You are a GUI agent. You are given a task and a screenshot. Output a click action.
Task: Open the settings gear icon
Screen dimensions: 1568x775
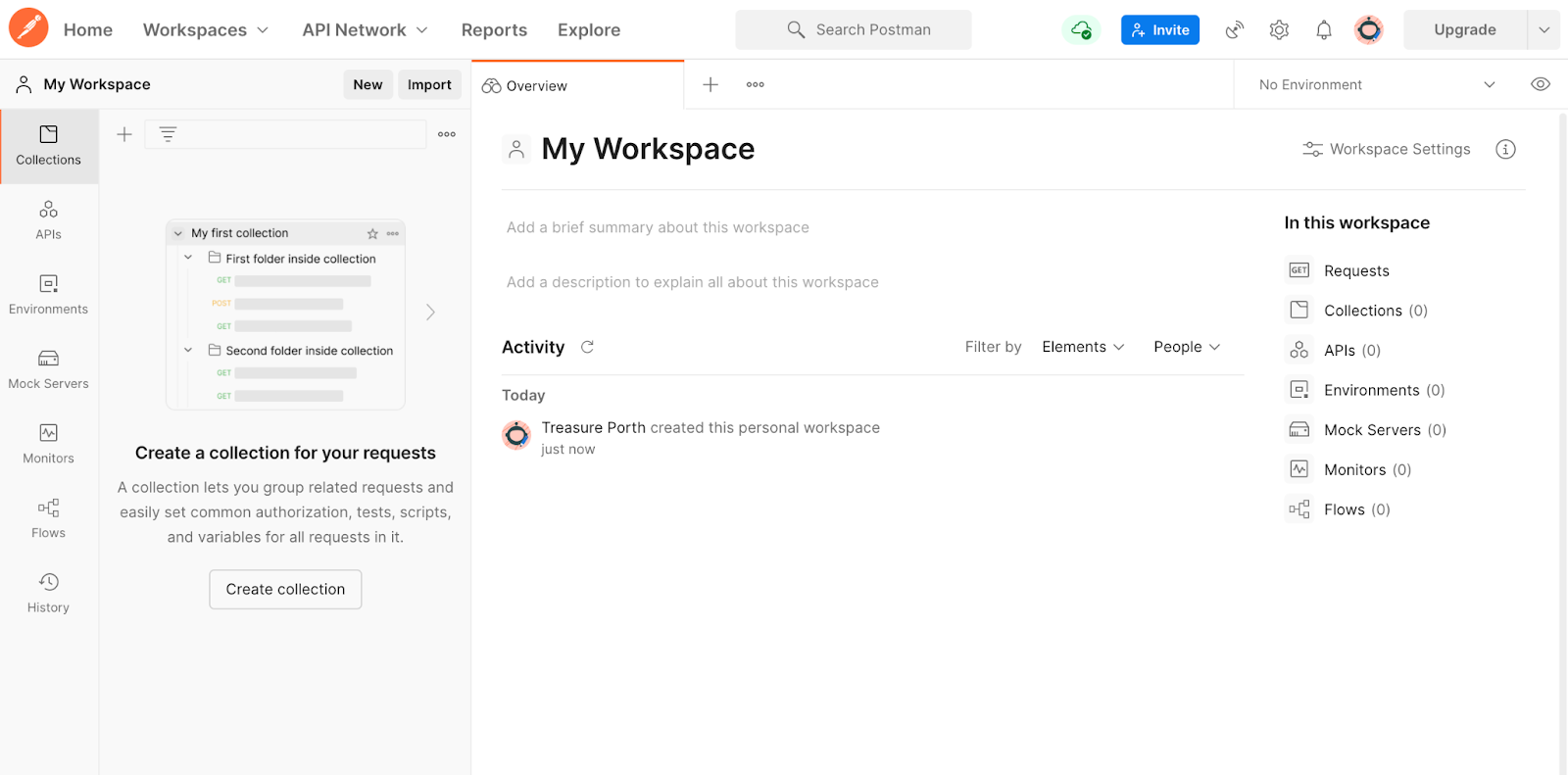[x=1279, y=29]
